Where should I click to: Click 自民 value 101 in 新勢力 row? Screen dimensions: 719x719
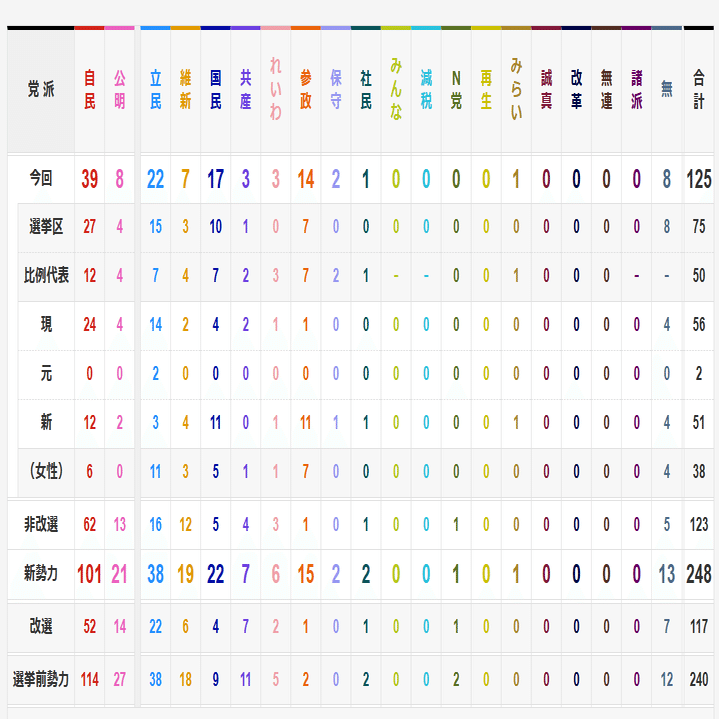(89, 574)
